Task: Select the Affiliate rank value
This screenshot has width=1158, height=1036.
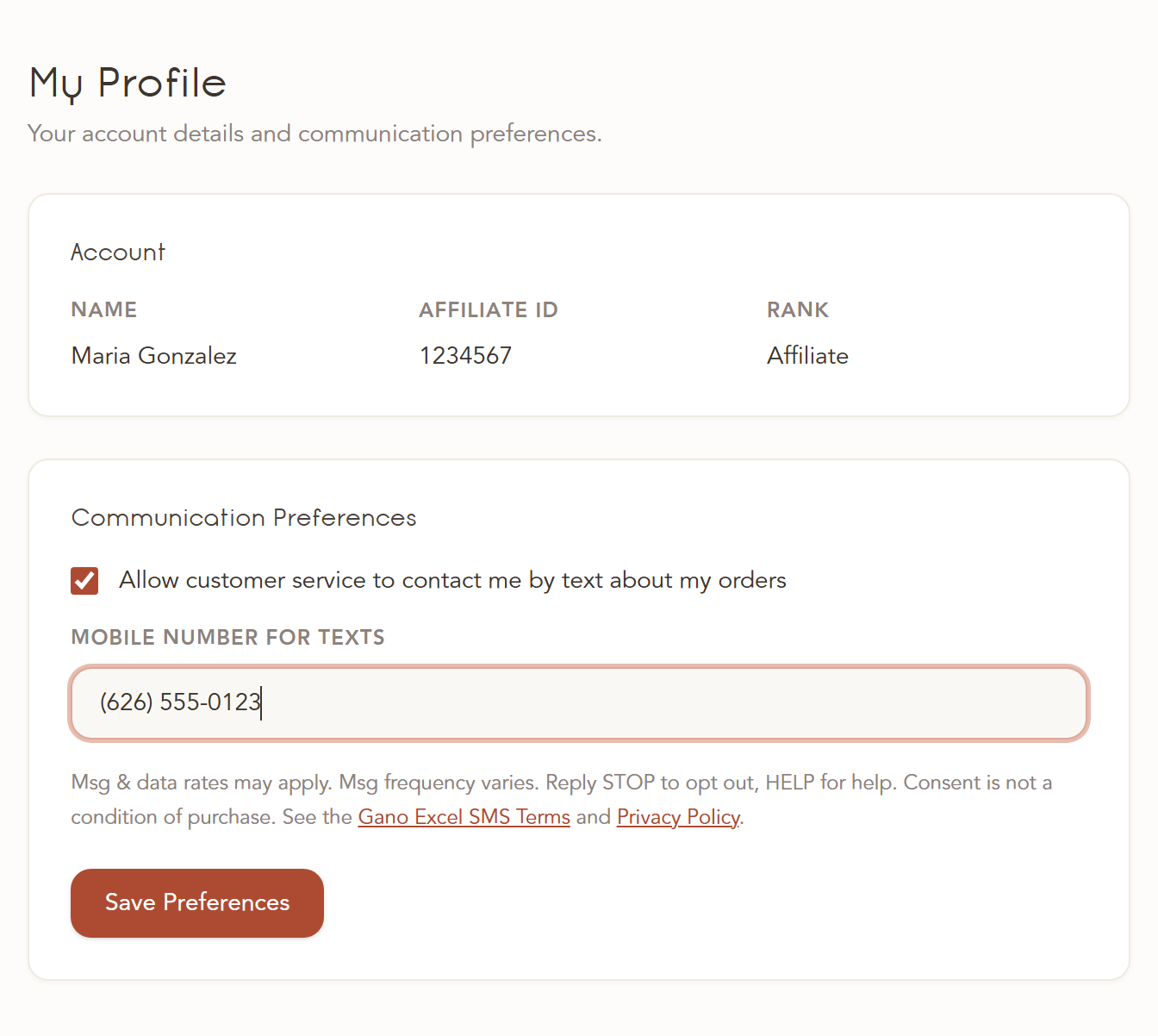Action: point(807,356)
